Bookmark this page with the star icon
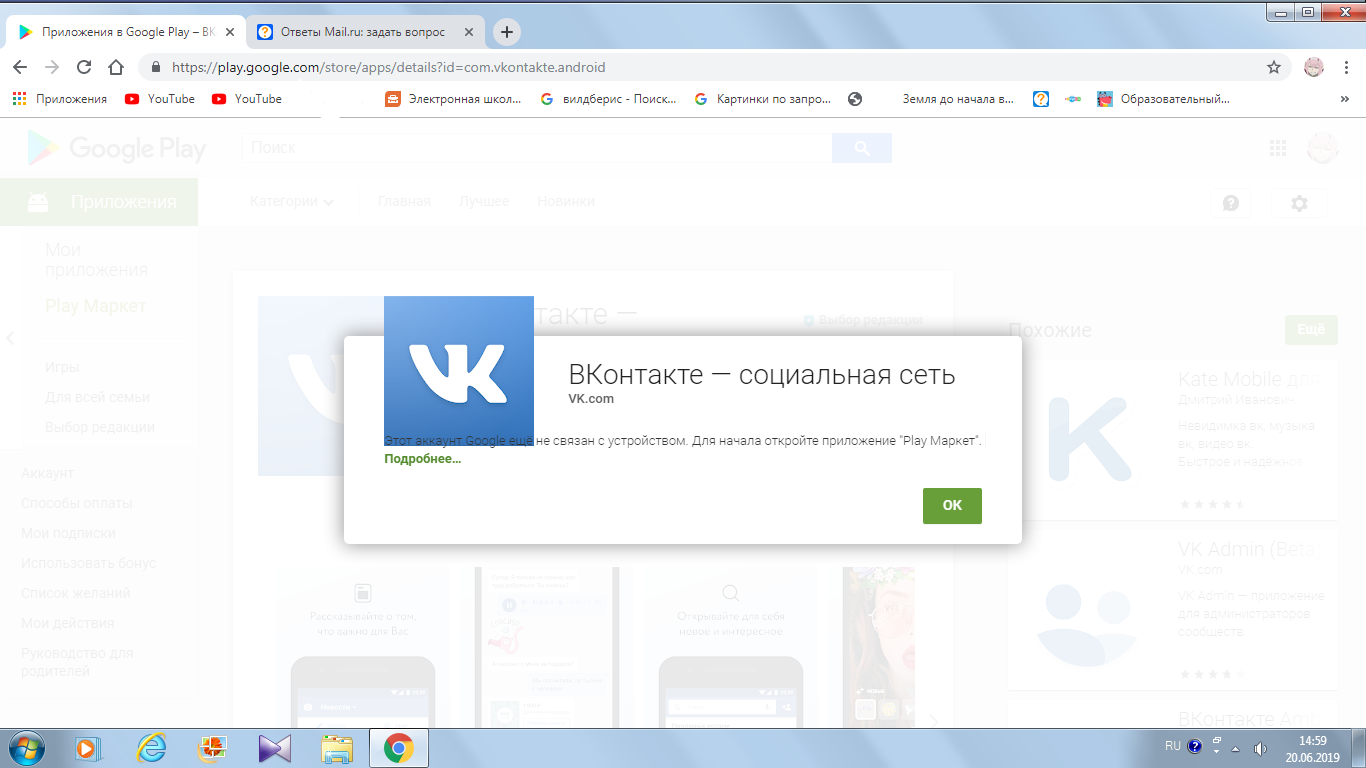The height and width of the screenshot is (768, 1366). pyautogui.click(x=1274, y=67)
